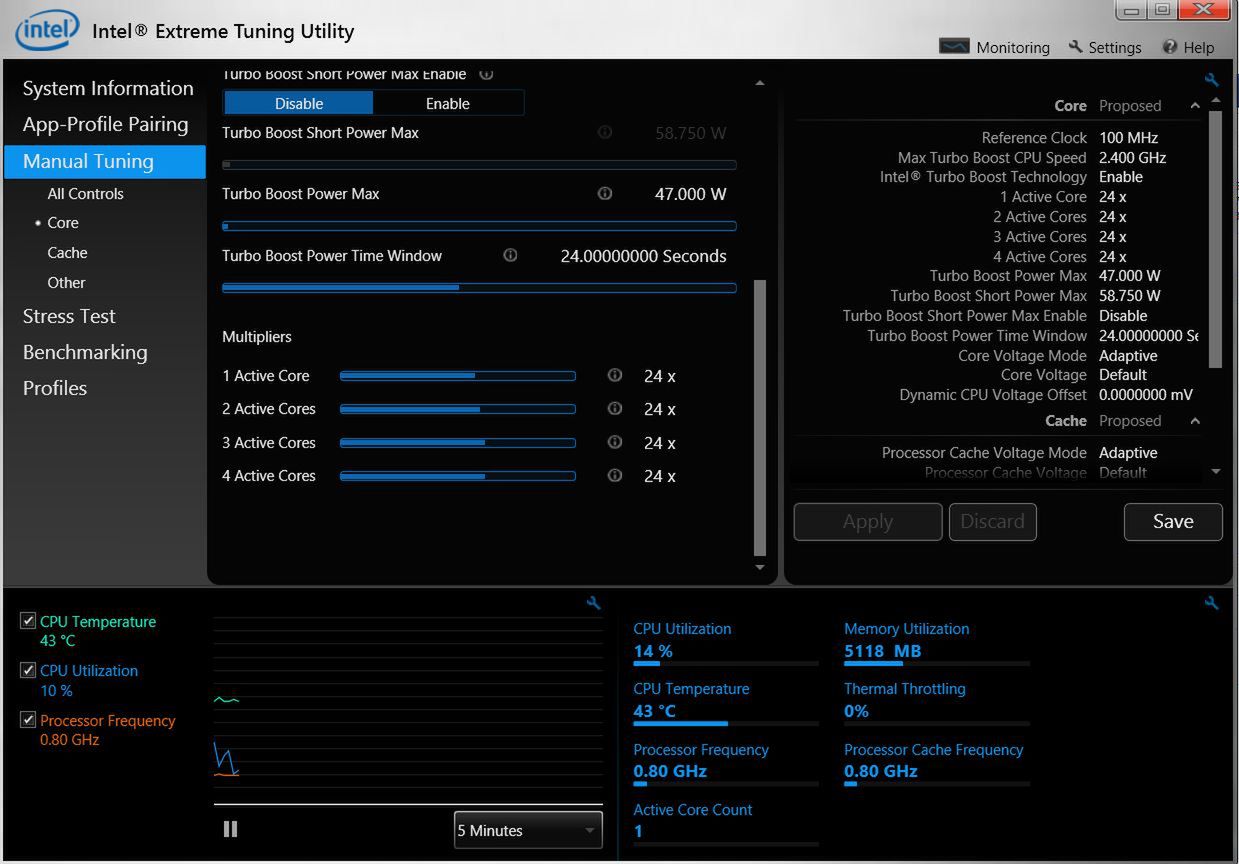Select Core under Manual Tuning
This screenshot has width=1239, height=864.
(x=63, y=223)
